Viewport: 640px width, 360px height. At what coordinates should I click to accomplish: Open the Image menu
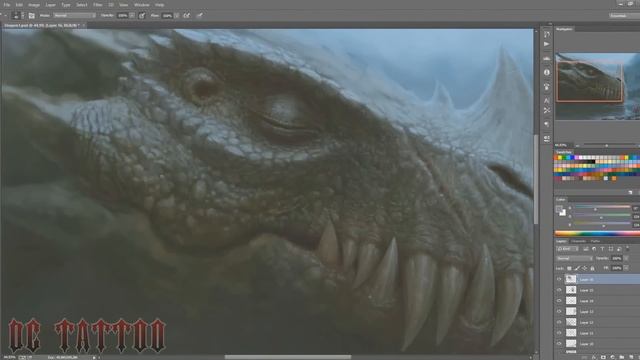tap(34, 5)
